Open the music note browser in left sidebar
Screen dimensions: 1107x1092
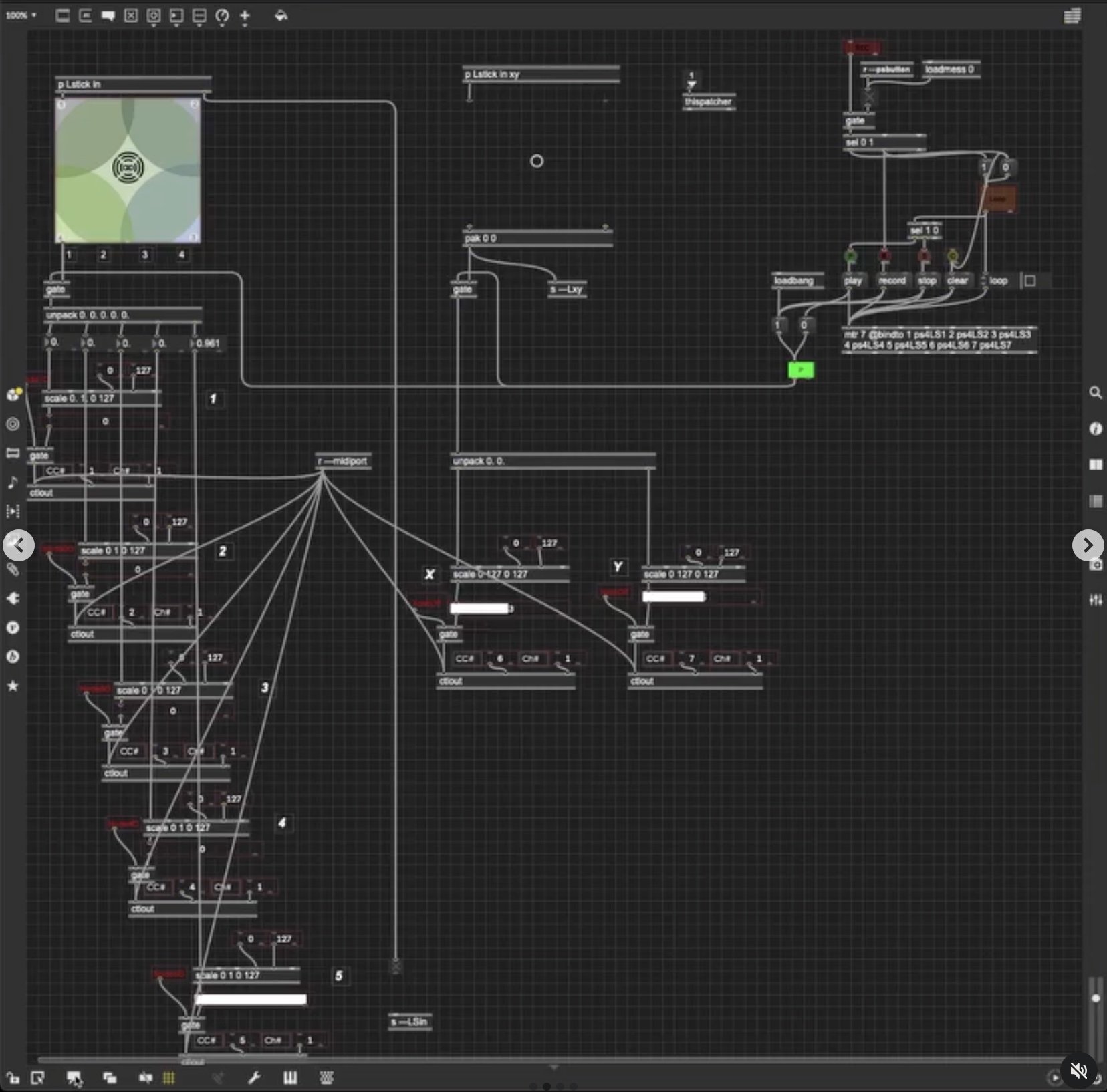[13, 482]
